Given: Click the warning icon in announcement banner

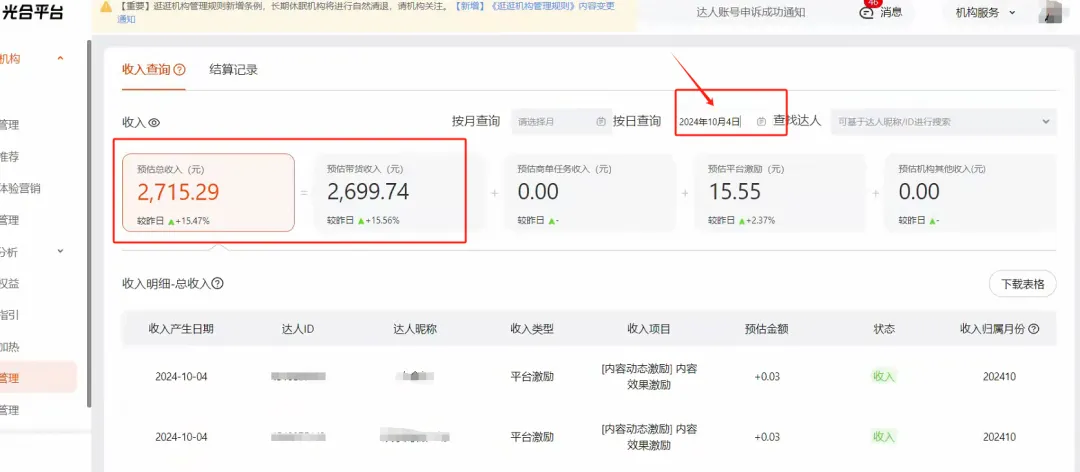Looking at the screenshot, I should tap(105, 6).
